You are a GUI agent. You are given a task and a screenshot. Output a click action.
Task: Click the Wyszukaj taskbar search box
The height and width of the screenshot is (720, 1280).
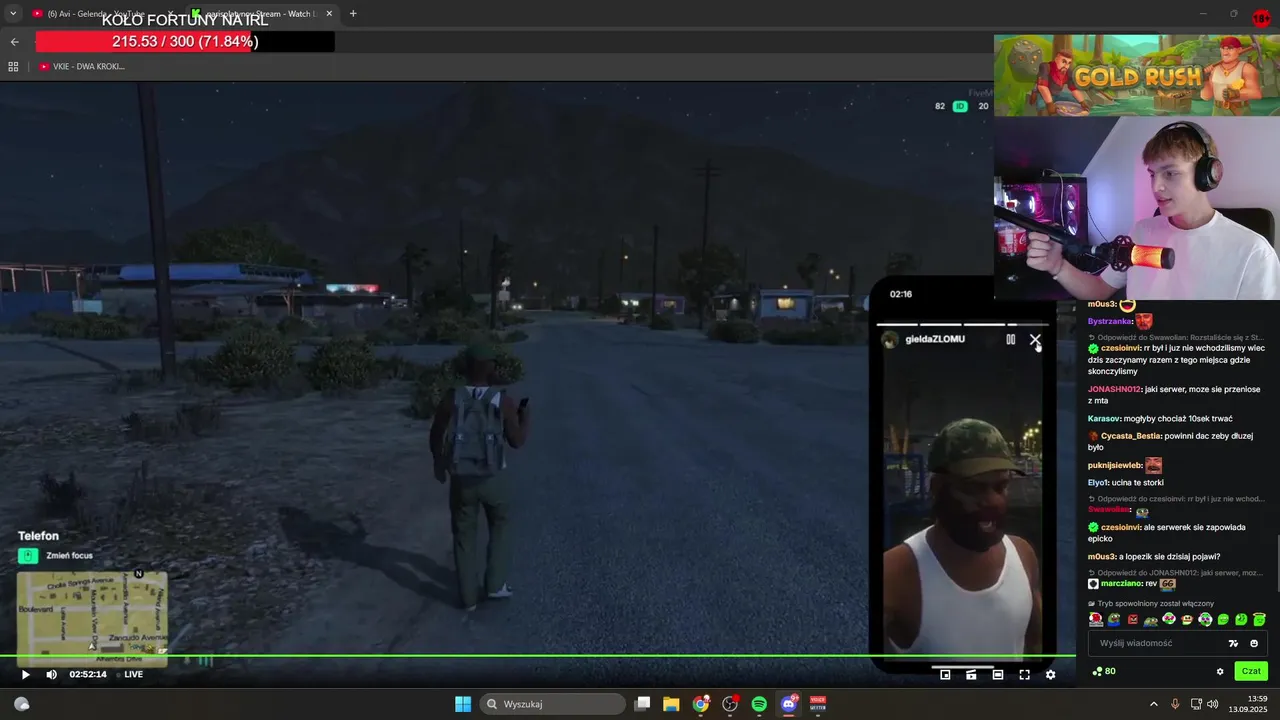[x=553, y=704]
